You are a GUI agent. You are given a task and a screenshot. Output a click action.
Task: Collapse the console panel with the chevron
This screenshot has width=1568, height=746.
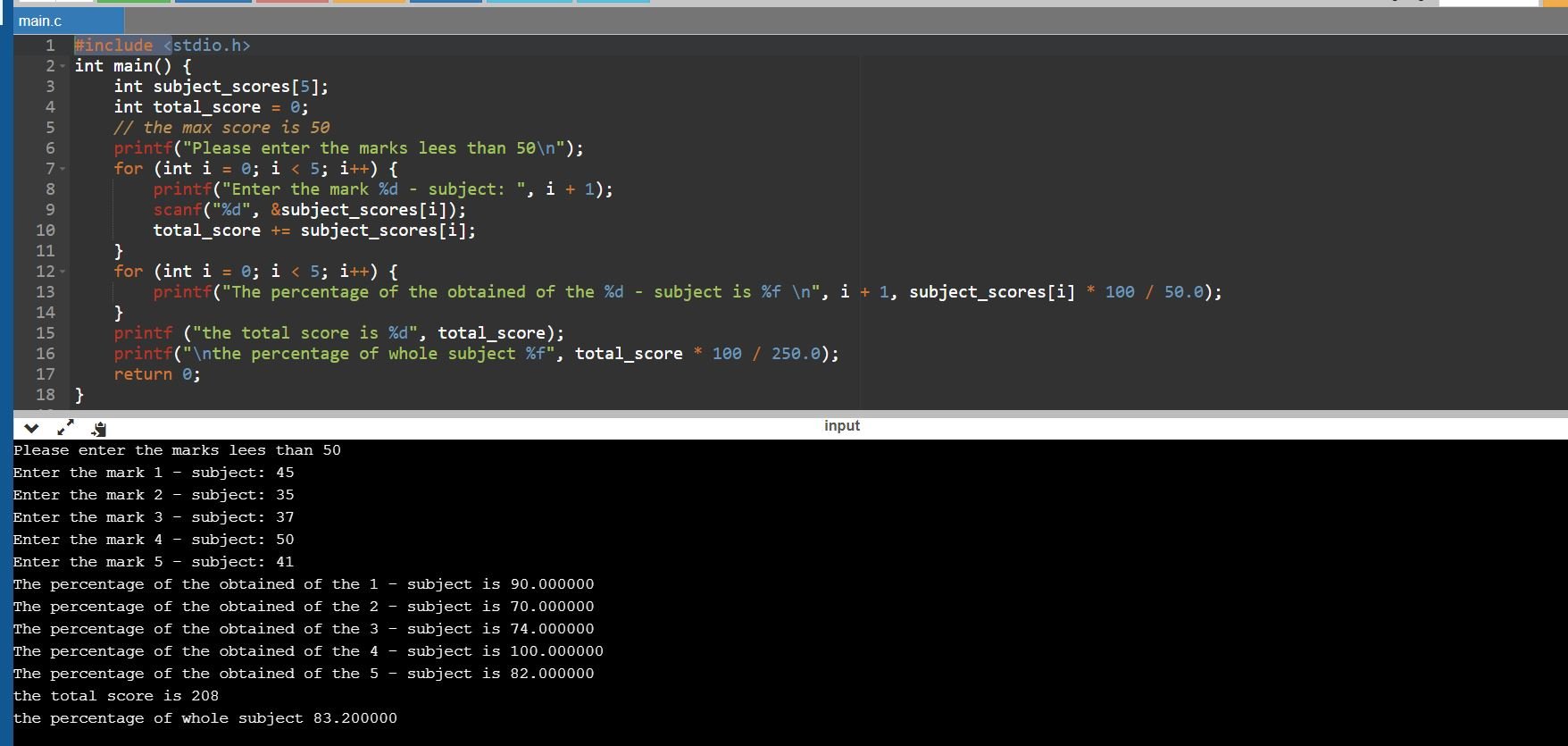coord(31,428)
